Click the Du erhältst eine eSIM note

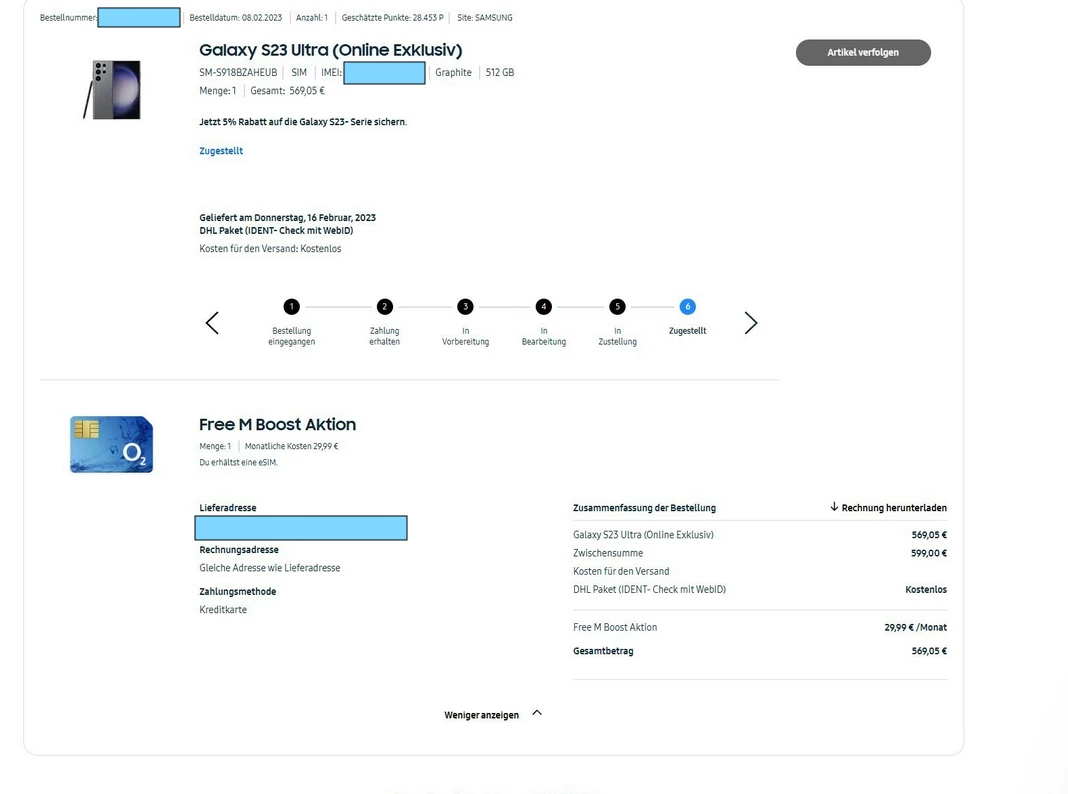click(238, 462)
